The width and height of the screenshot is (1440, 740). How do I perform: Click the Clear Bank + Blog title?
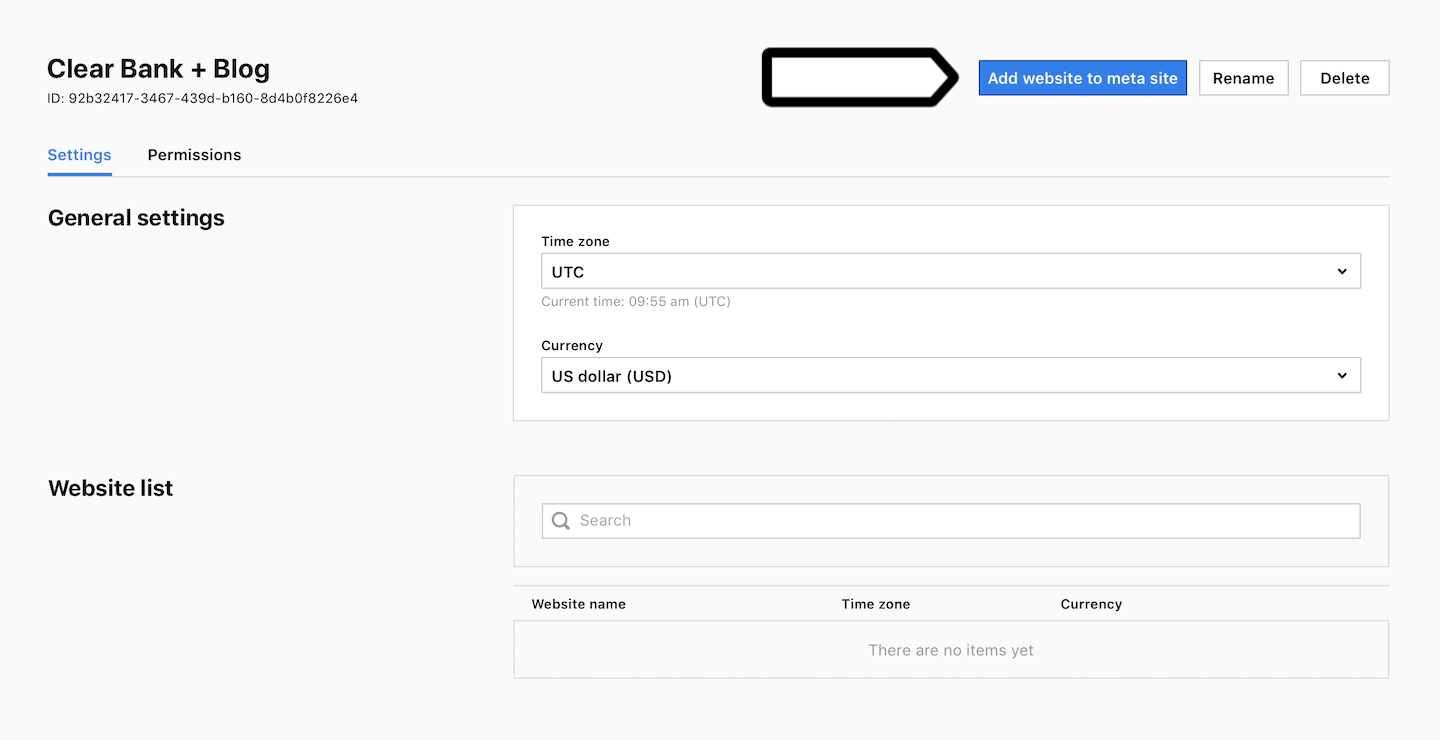pyautogui.click(x=158, y=69)
